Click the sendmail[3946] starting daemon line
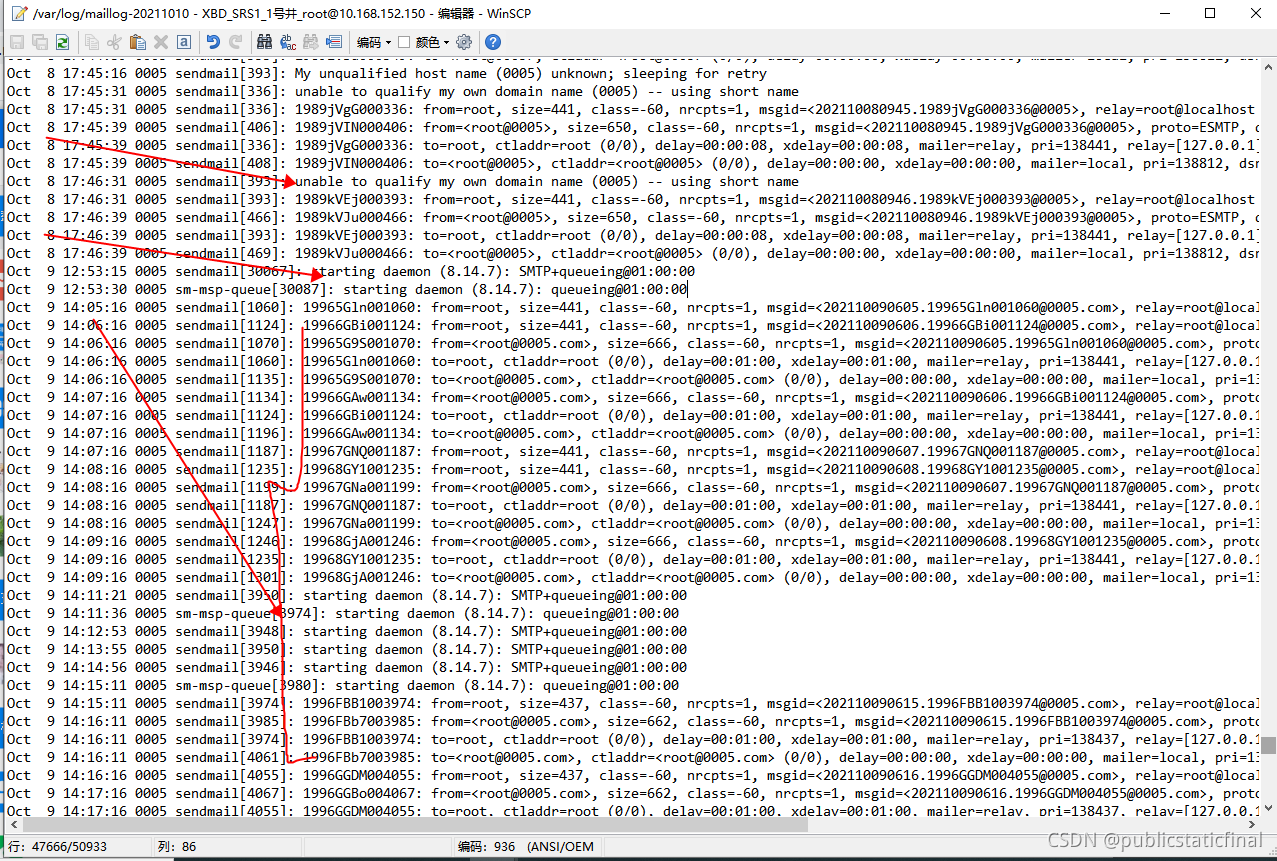This screenshot has width=1277, height=861. pos(346,667)
